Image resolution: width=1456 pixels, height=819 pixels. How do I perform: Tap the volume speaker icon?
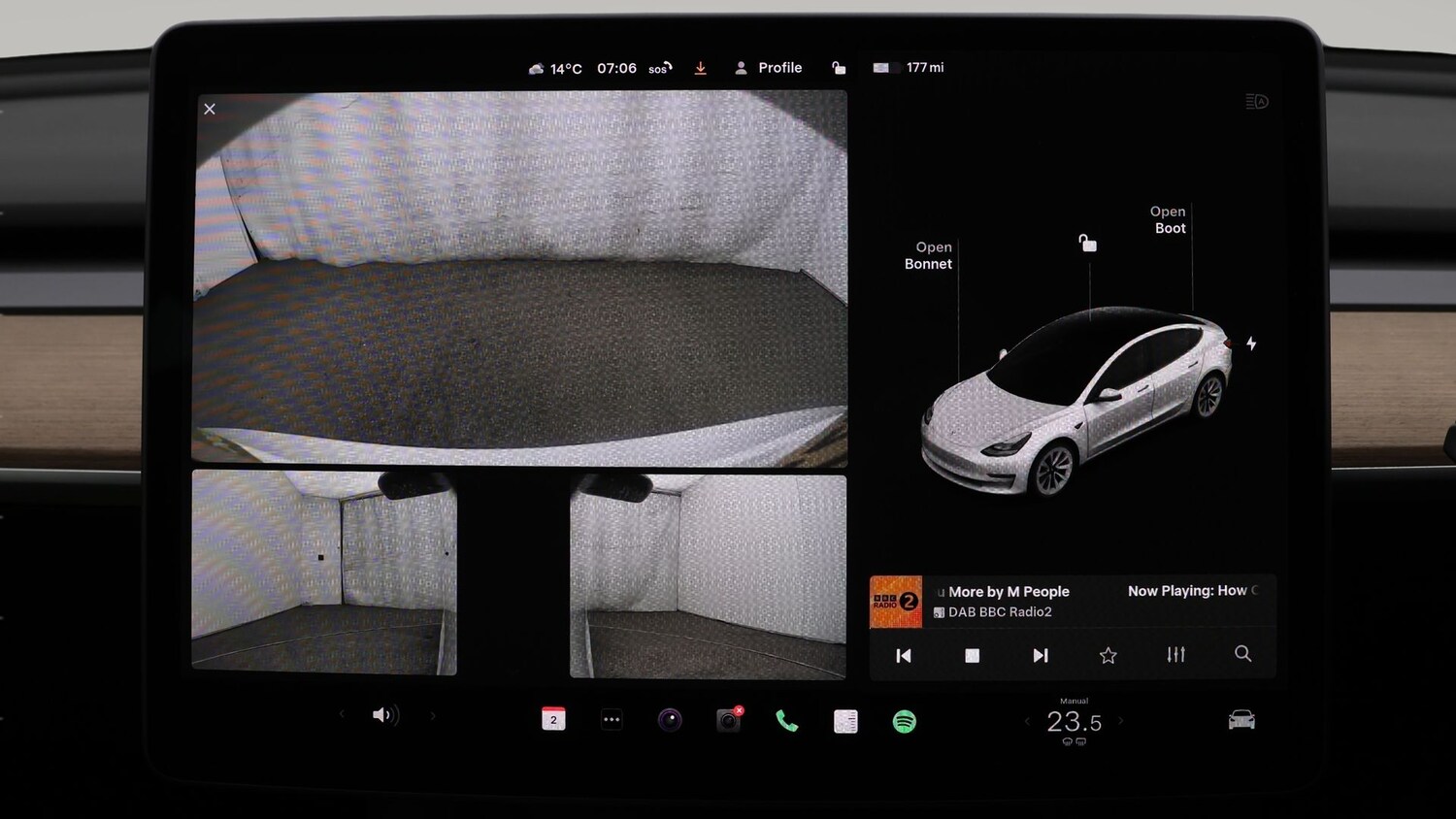click(x=384, y=714)
